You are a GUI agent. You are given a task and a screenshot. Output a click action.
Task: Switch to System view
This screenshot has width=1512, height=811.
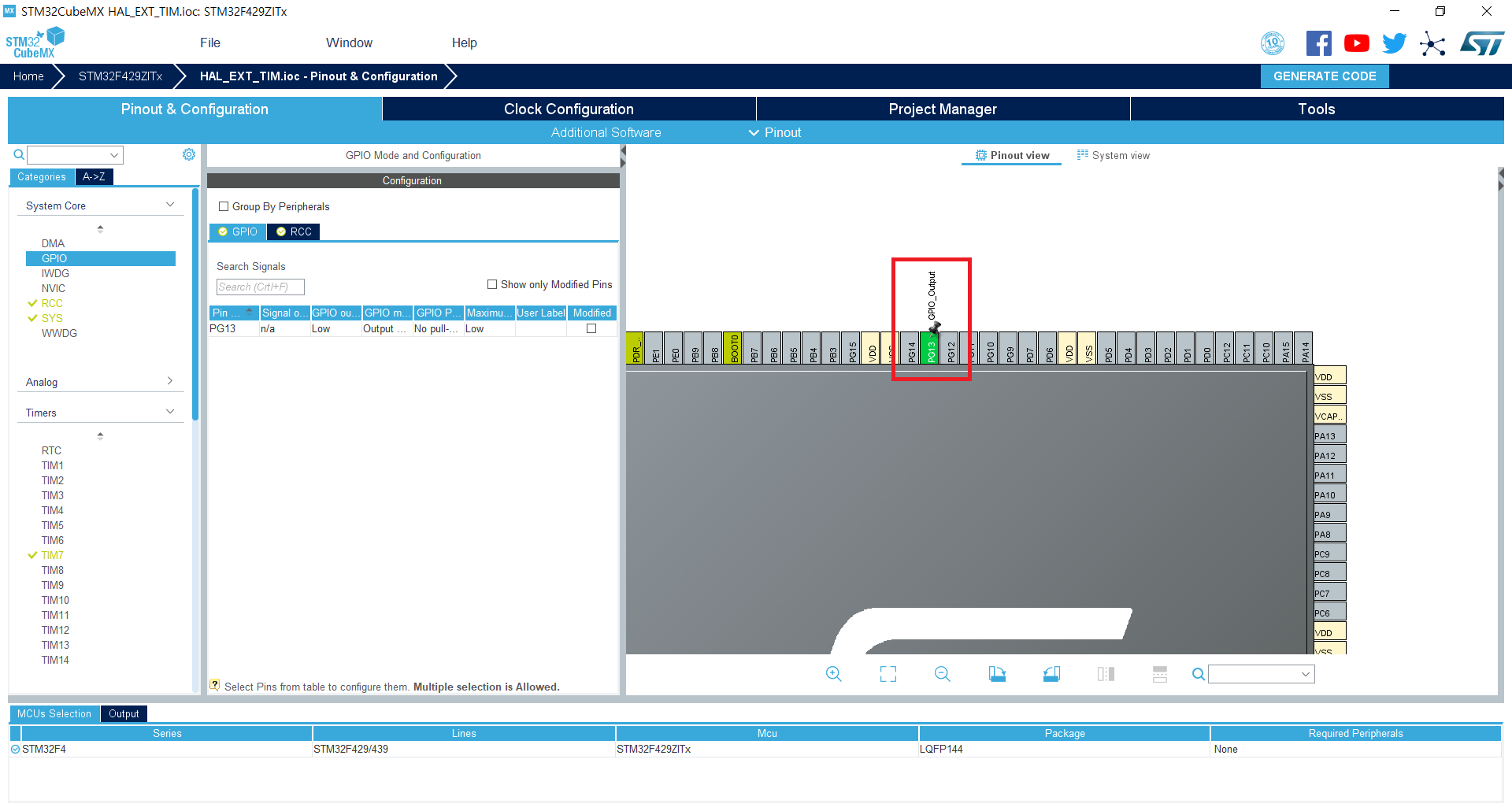pyautogui.click(x=1114, y=155)
